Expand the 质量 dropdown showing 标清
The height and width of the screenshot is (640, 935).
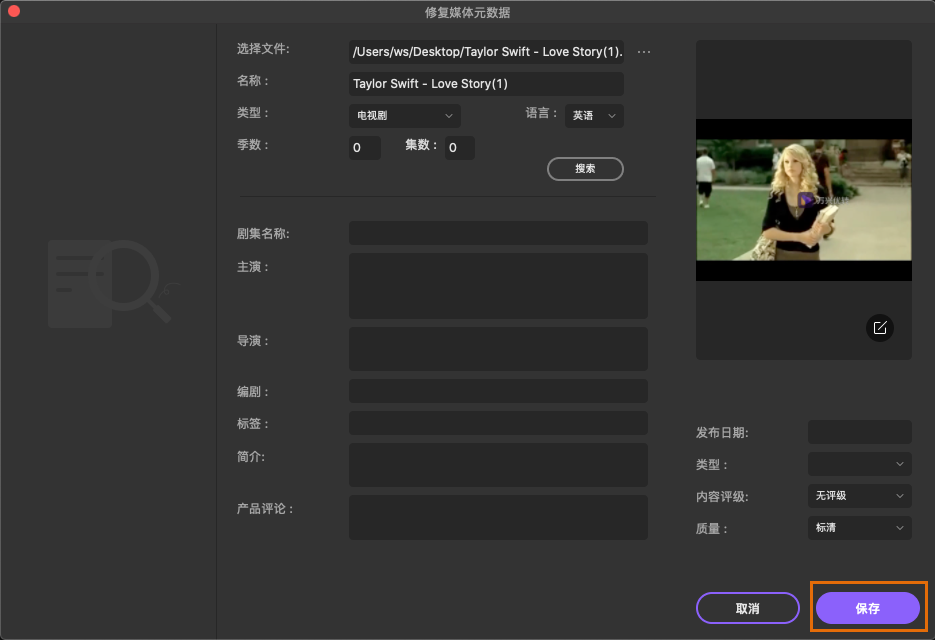859,528
